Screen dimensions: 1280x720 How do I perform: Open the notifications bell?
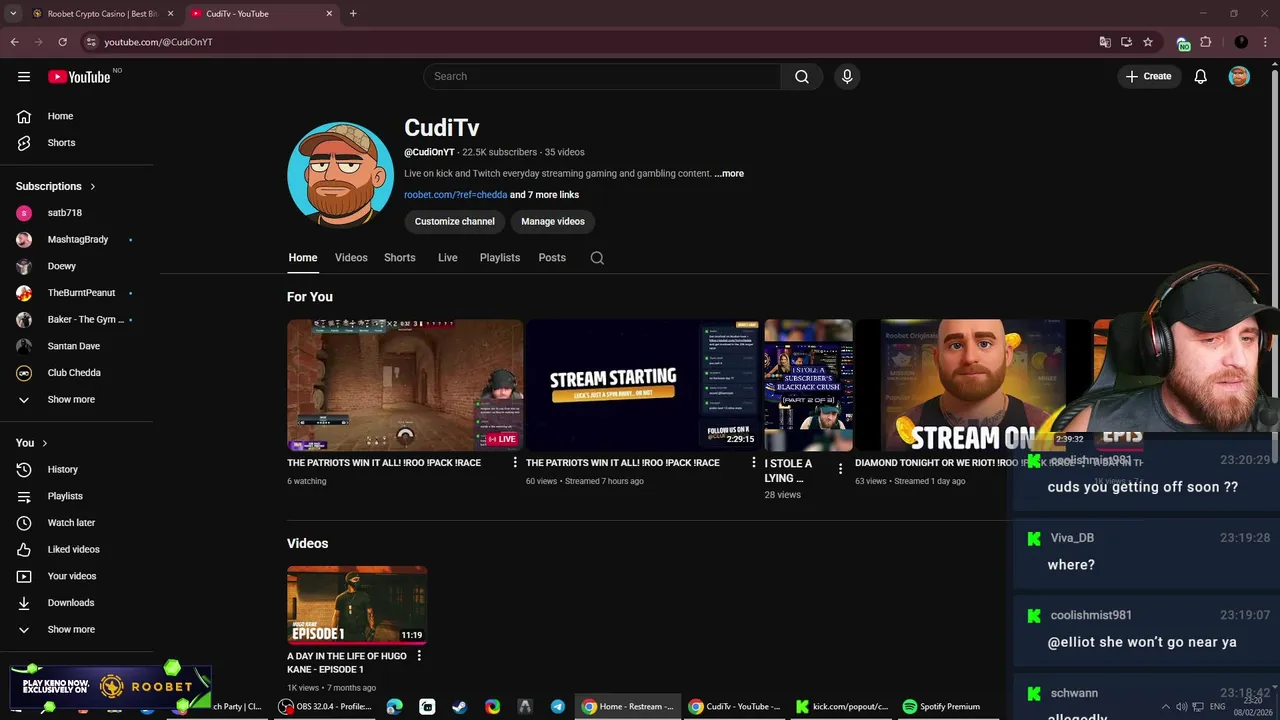1201,77
